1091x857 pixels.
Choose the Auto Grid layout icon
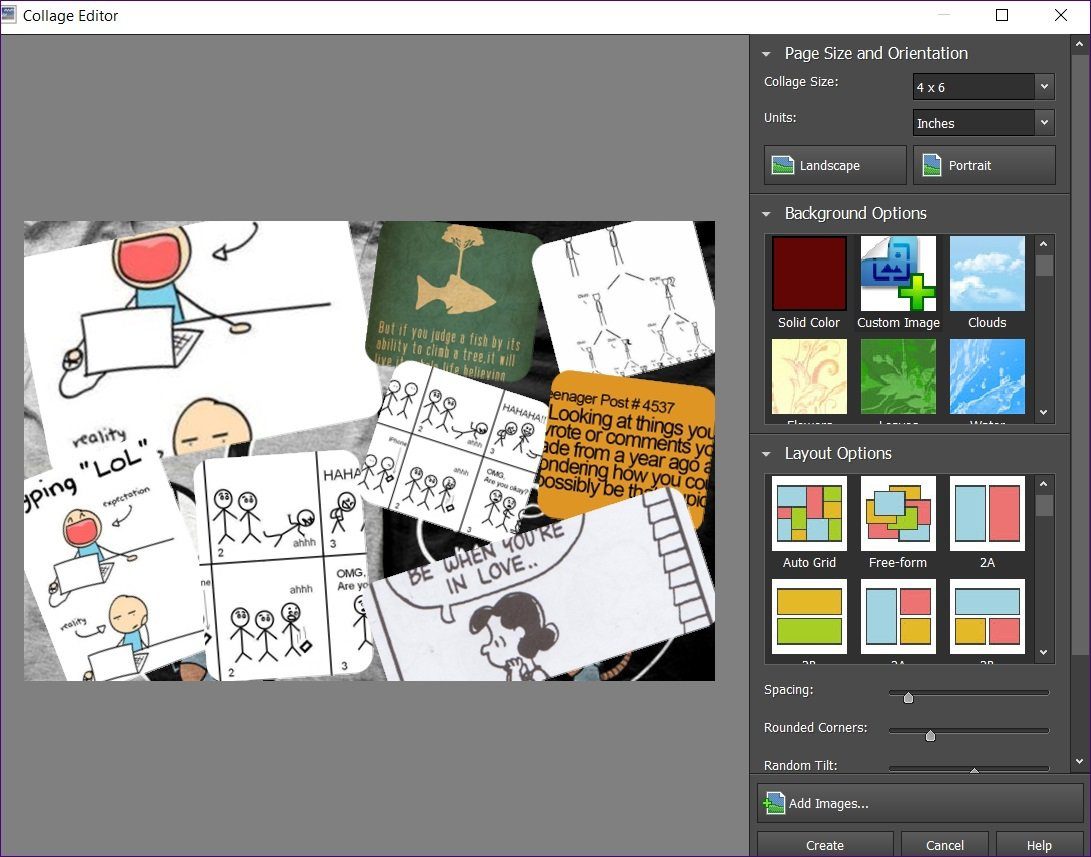point(809,514)
